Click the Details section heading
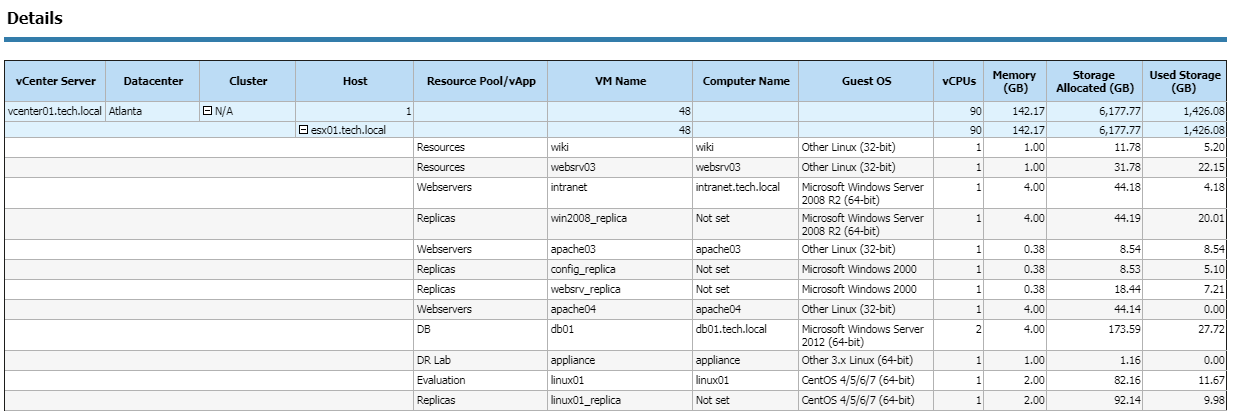Image resolution: width=1234 pixels, height=414 pixels. (34, 18)
